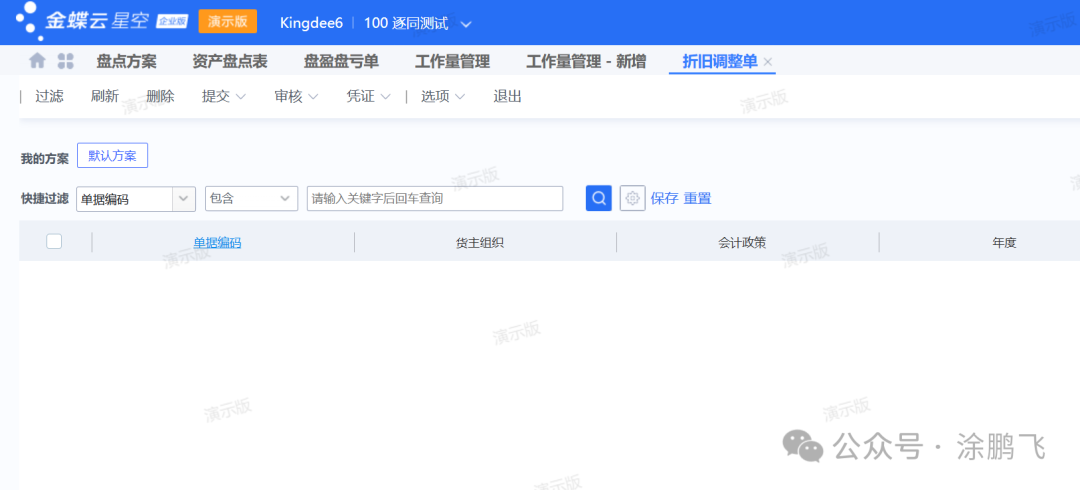Click the home icon in tab bar
Image resolution: width=1080 pixels, height=490 pixels.
37,61
